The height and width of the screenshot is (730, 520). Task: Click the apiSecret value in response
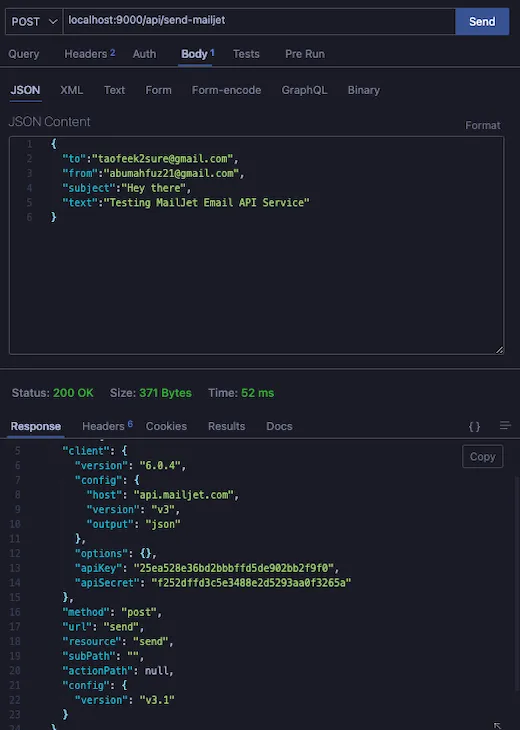[x=251, y=582]
